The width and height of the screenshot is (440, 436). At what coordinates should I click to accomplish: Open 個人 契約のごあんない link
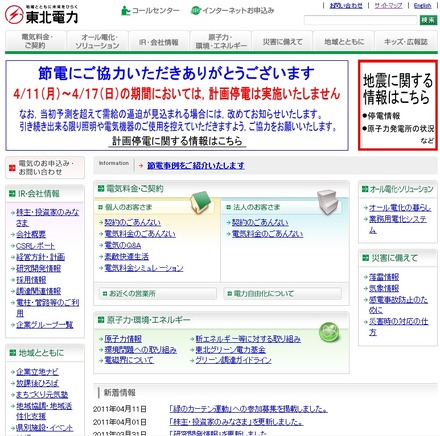[132, 222]
